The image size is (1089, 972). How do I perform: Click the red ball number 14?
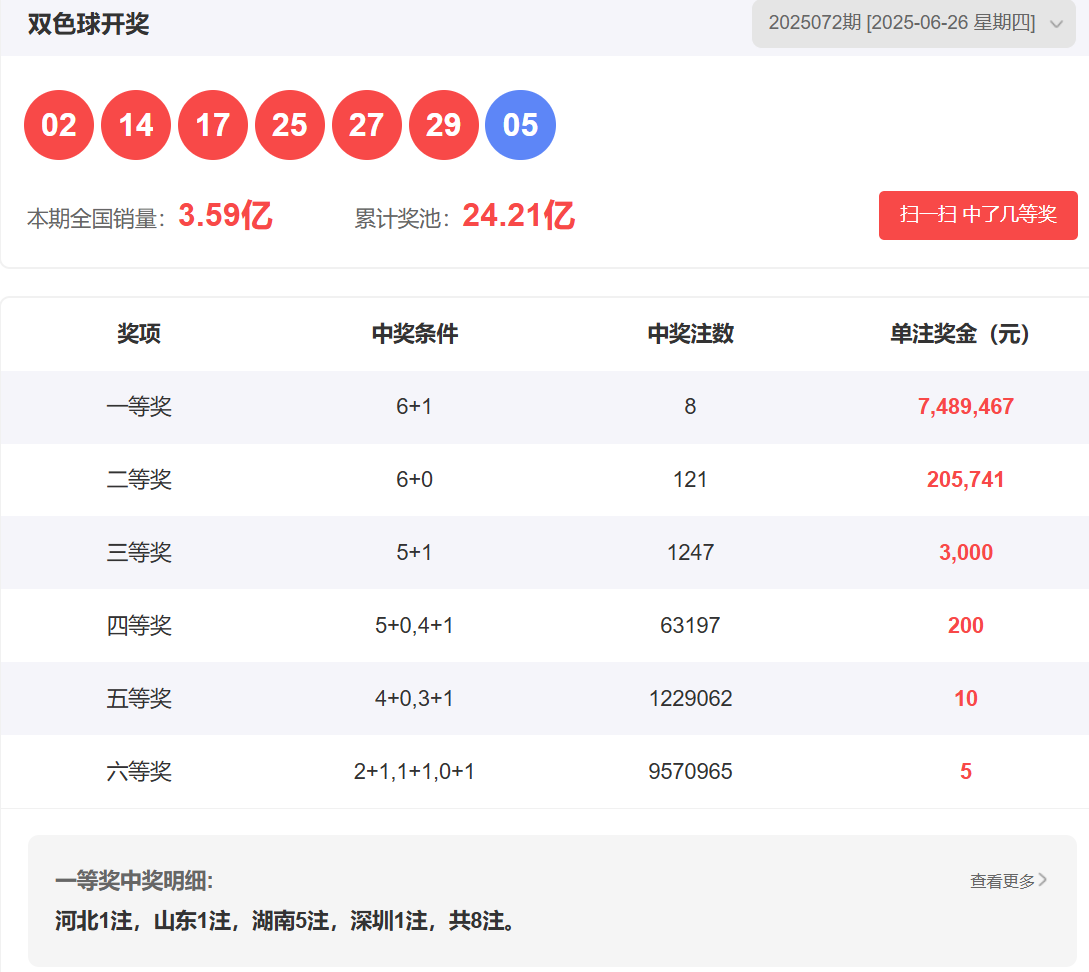pos(136,125)
